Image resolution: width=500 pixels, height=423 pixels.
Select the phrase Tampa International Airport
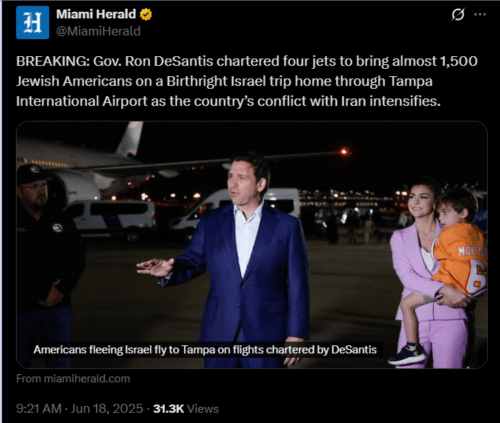coord(224,91)
